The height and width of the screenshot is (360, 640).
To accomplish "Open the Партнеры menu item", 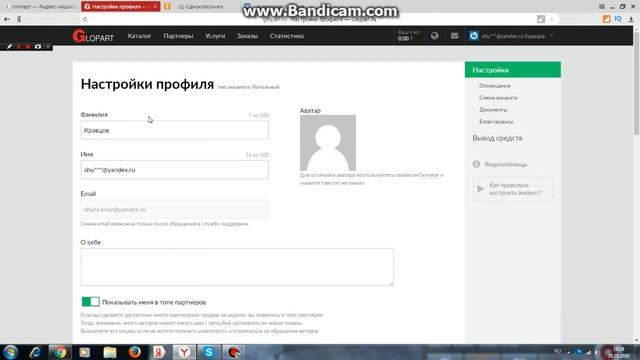I will point(178,36).
